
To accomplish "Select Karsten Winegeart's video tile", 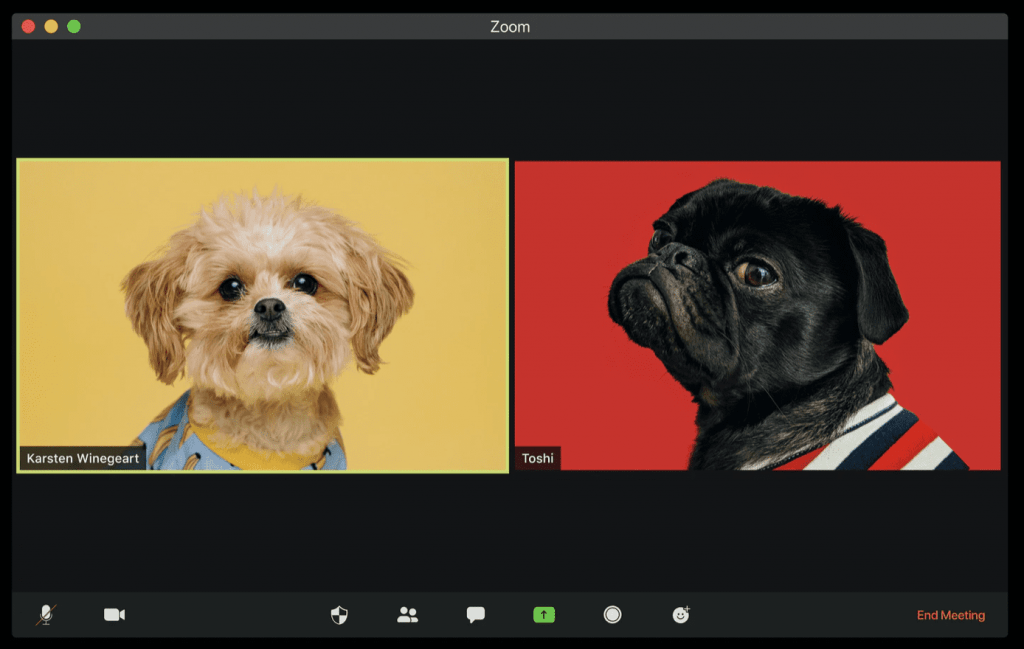I will (262, 300).
